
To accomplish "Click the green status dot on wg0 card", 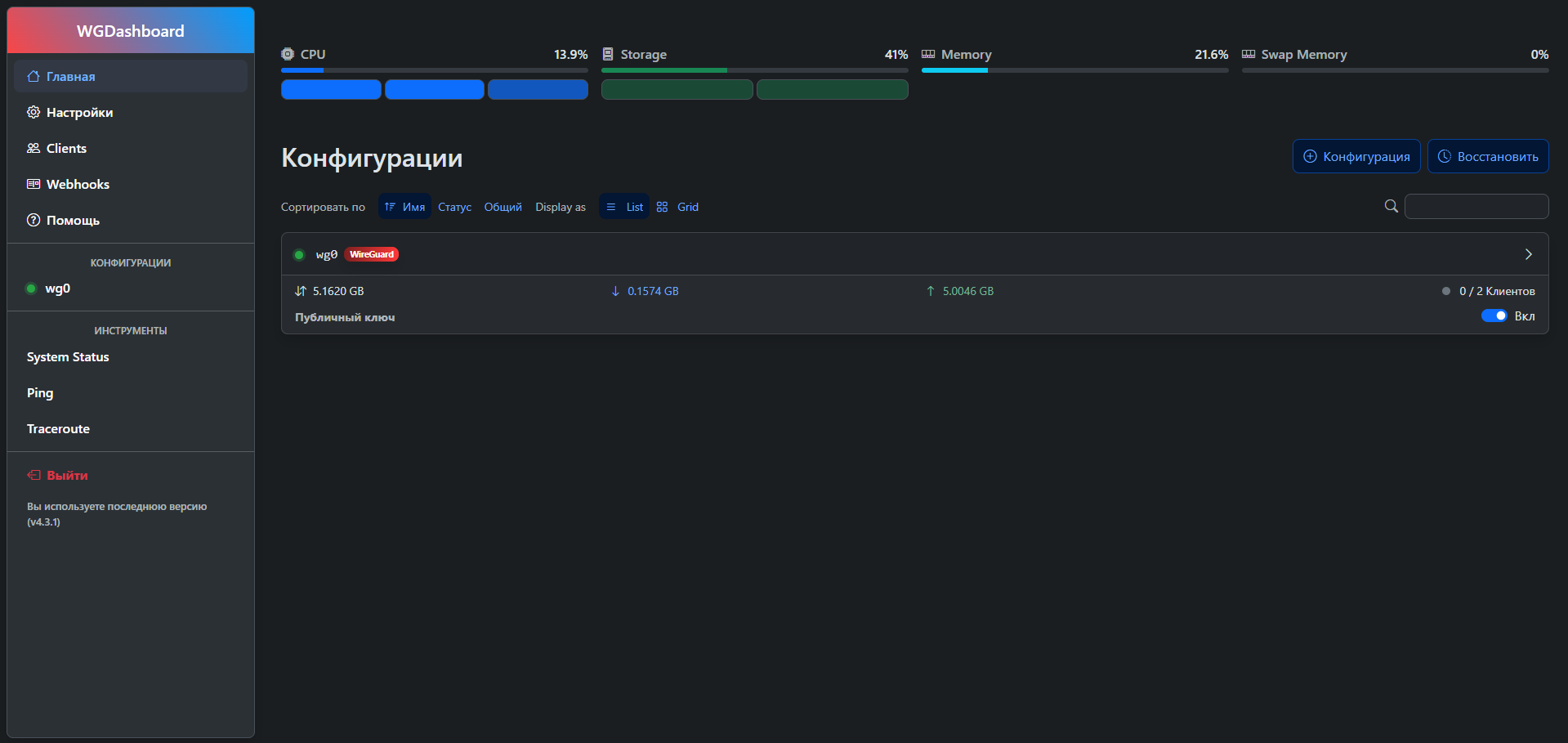I will [x=299, y=255].
